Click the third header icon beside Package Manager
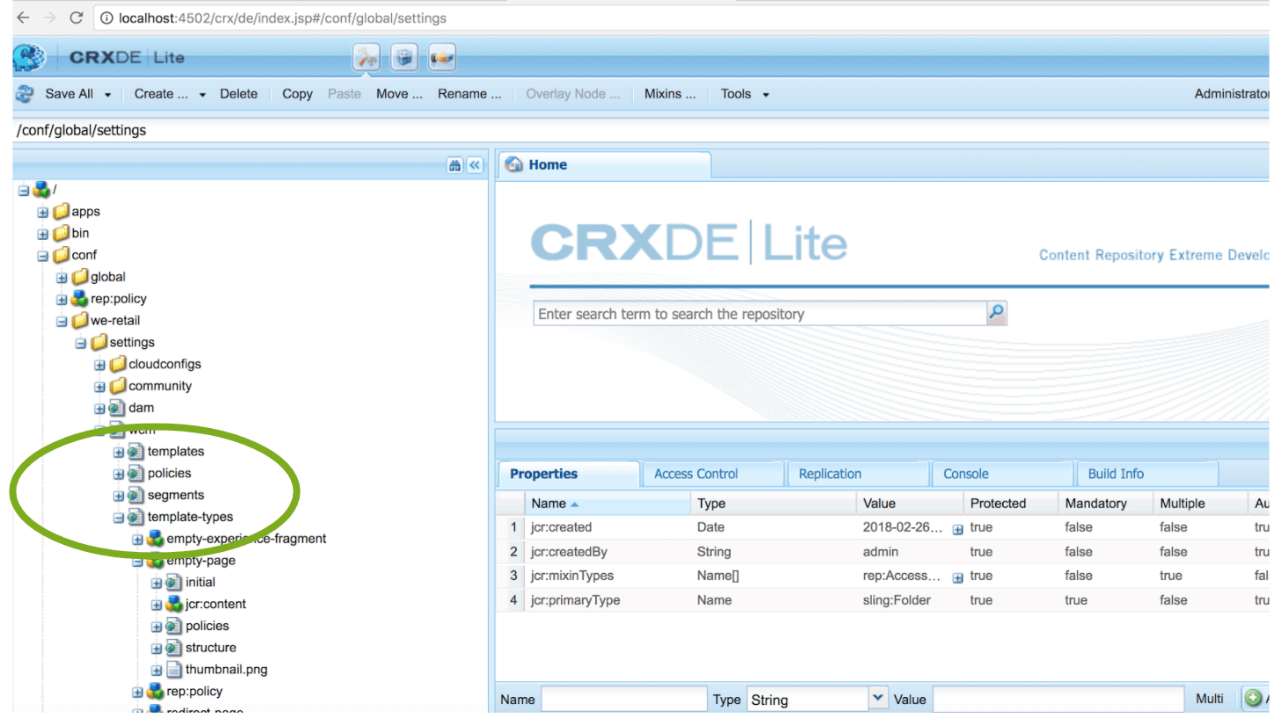The height and width of the screenshot is (726, 1280). tap(442, 58)
